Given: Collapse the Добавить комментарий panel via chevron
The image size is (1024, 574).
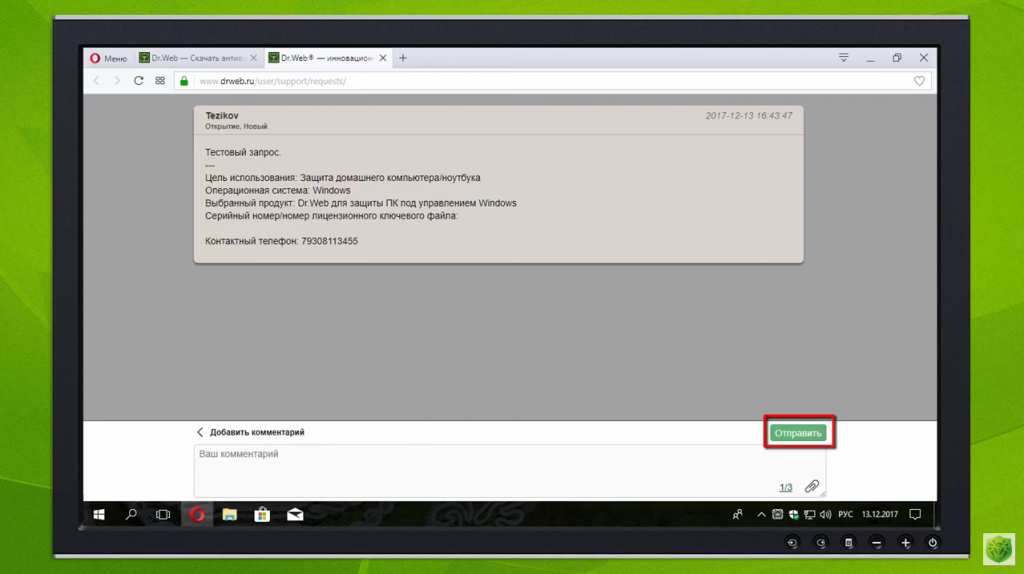Looking at the screenshot, I should pos(200,433).
